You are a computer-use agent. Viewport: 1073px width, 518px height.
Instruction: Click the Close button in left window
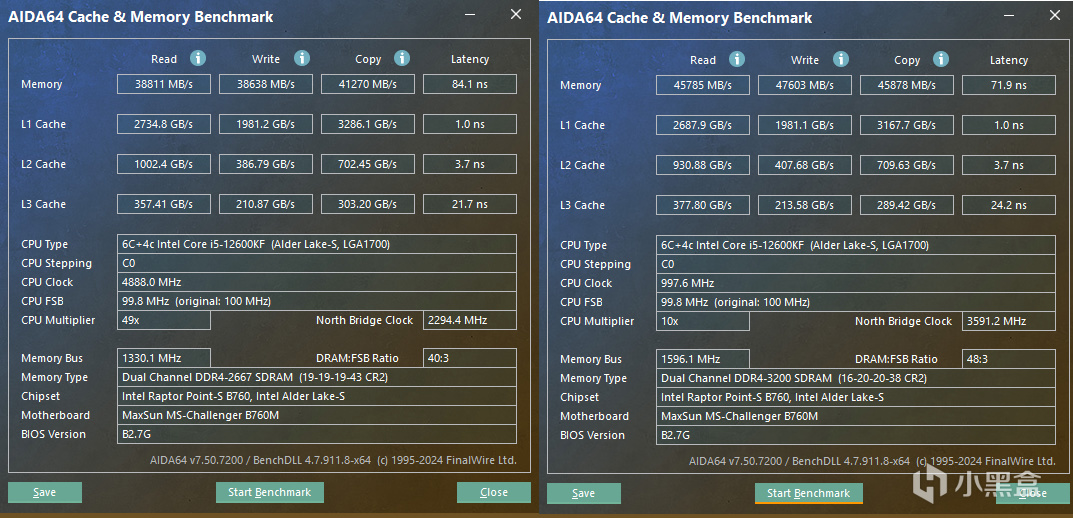(x=493, y=492)
